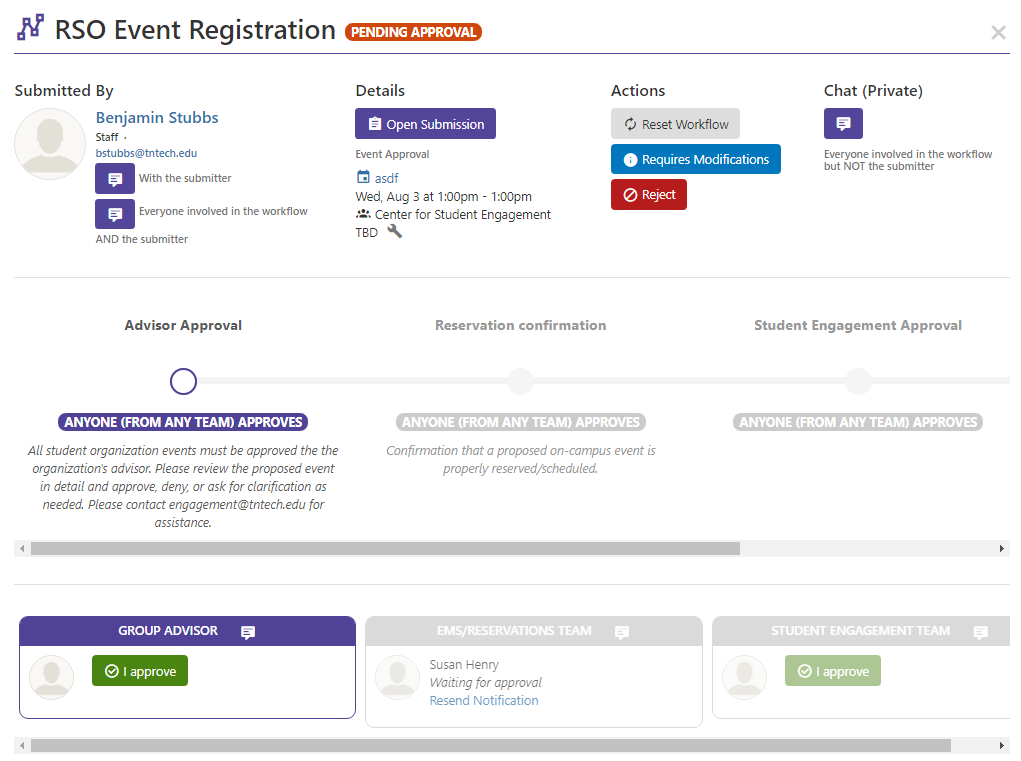Open chat with the submitter only
Screen dimensions: 1021x761
(x=114, y=179)
